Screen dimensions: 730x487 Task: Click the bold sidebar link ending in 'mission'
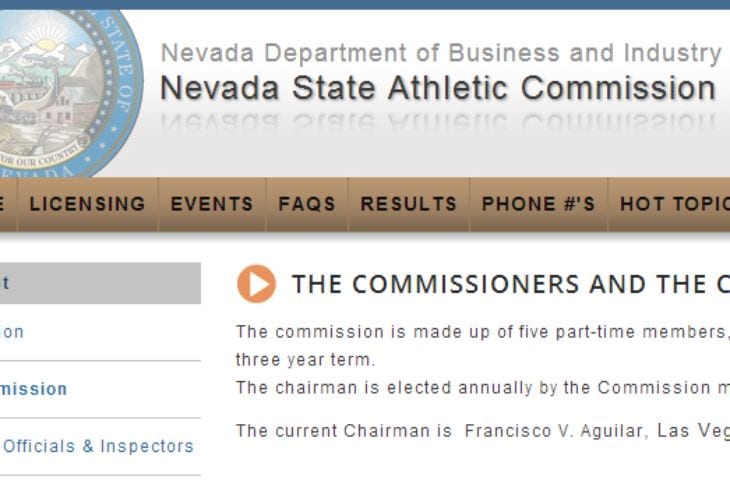click(34, 389)
